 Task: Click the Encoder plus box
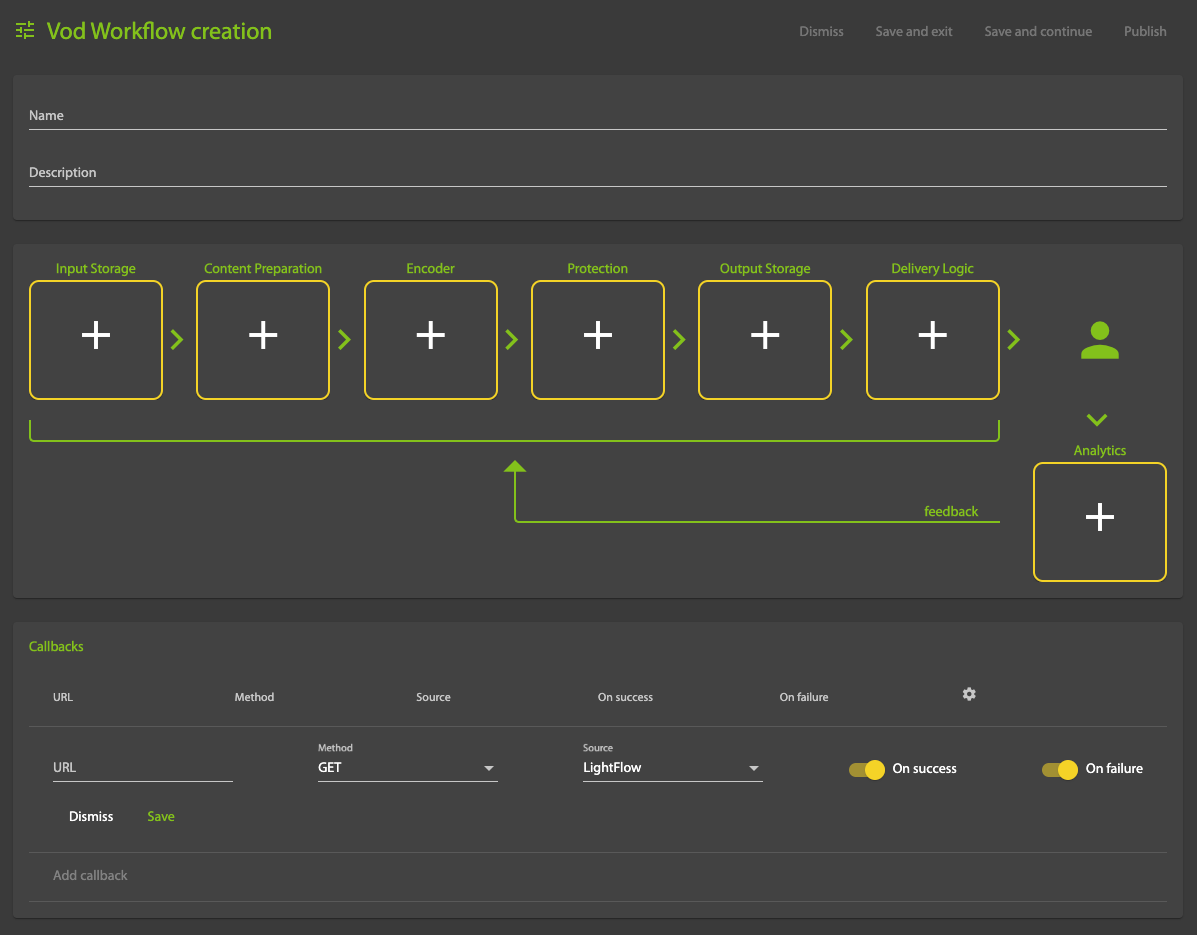430,340
